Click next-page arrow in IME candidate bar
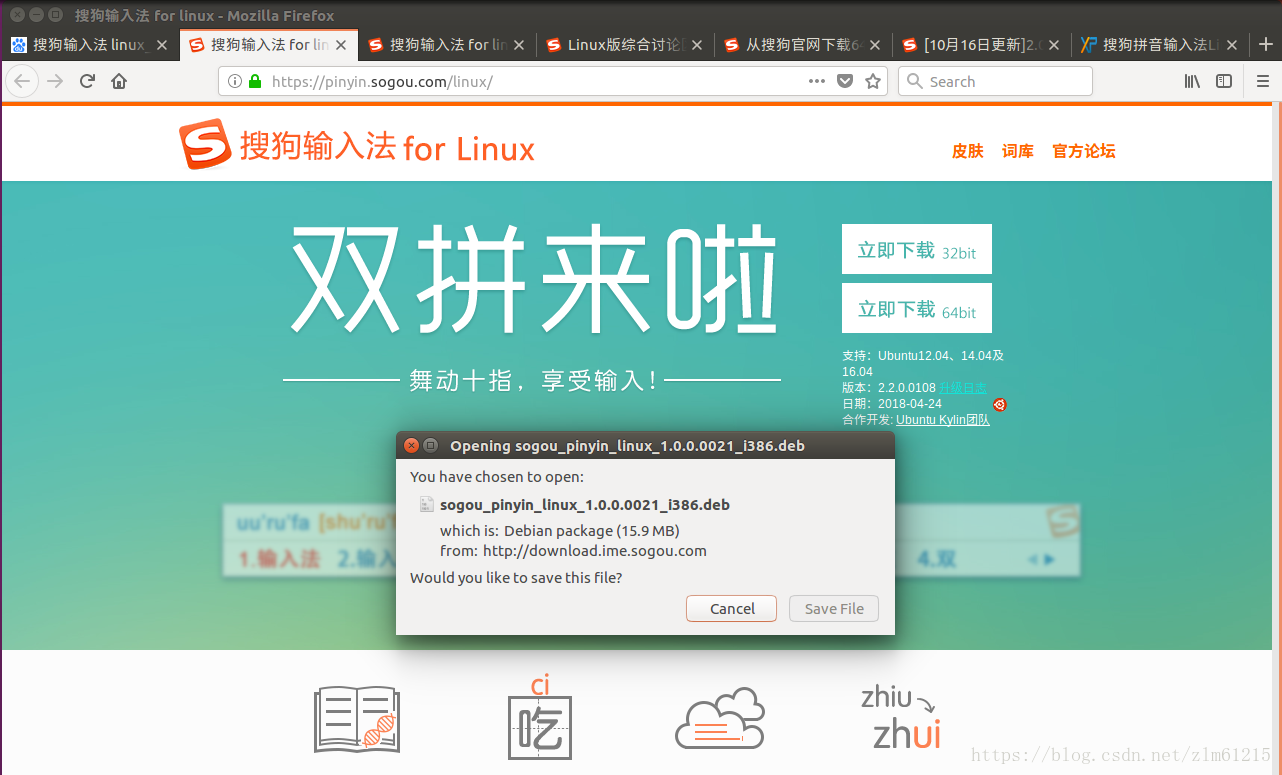 (1049, 559)
